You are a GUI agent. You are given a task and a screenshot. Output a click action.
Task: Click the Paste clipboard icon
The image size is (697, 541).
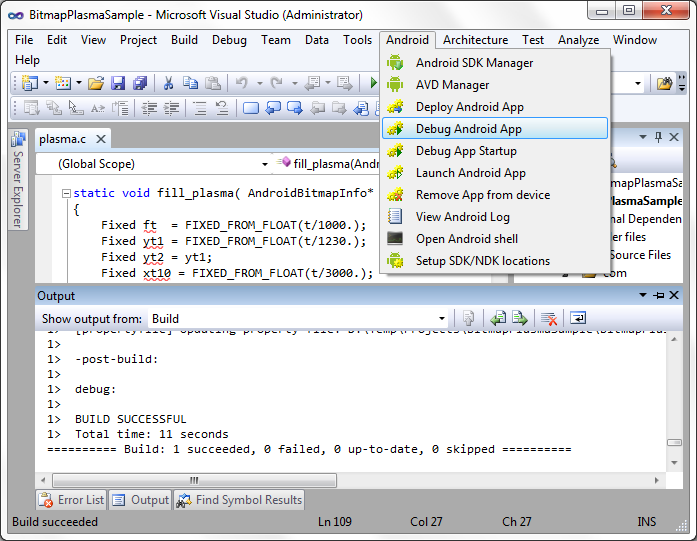tap(213, 83)
